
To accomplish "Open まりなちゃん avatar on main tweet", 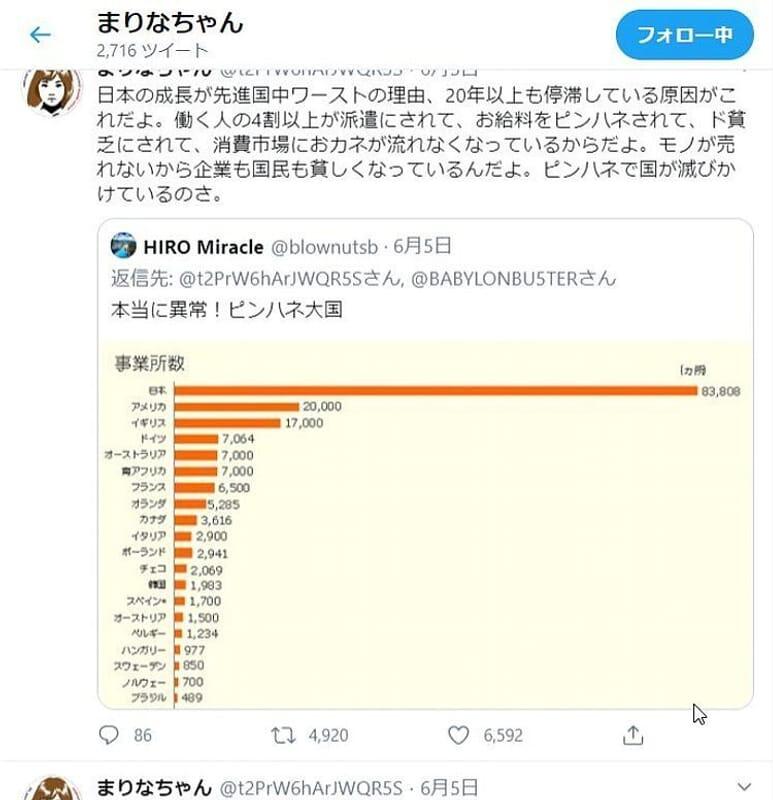I will point(52,90).
